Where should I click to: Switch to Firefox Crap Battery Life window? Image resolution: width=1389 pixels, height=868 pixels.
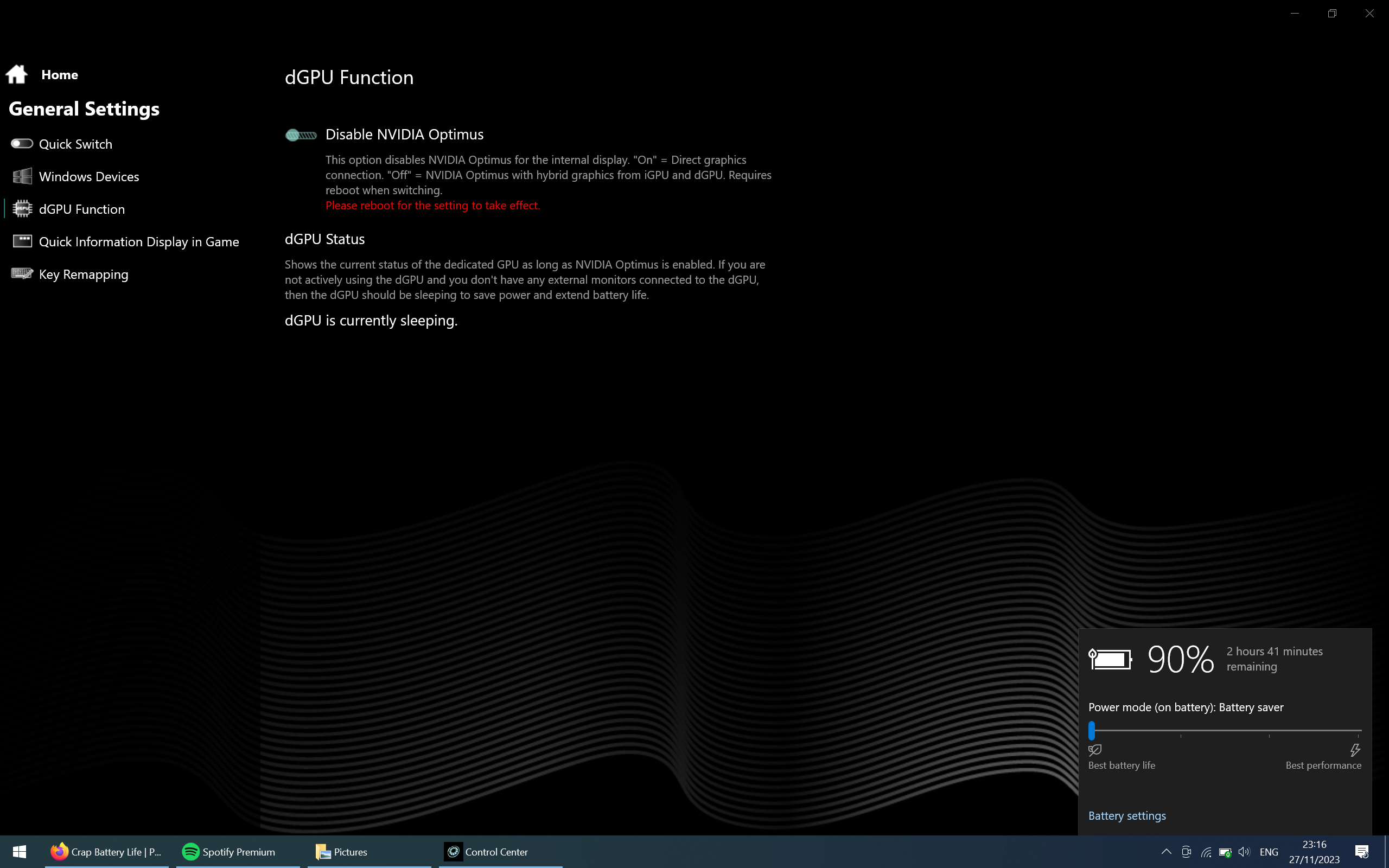[107, 852]
